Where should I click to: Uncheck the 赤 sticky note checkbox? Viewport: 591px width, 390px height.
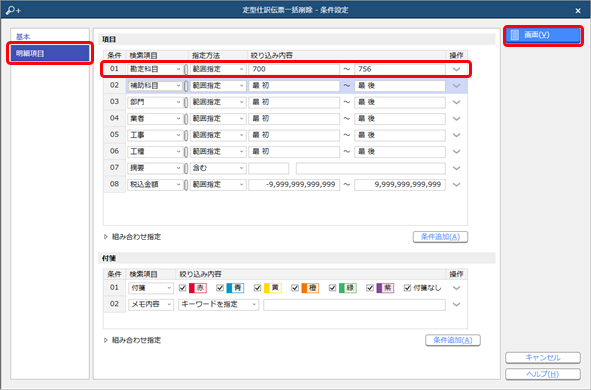pos(183,288)
